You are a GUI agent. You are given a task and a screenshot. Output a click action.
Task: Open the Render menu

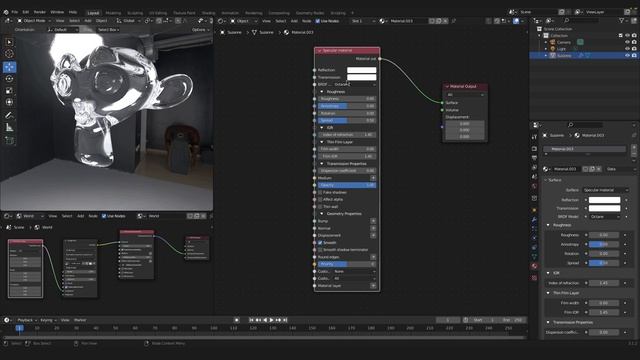click(x=40, y=12)
